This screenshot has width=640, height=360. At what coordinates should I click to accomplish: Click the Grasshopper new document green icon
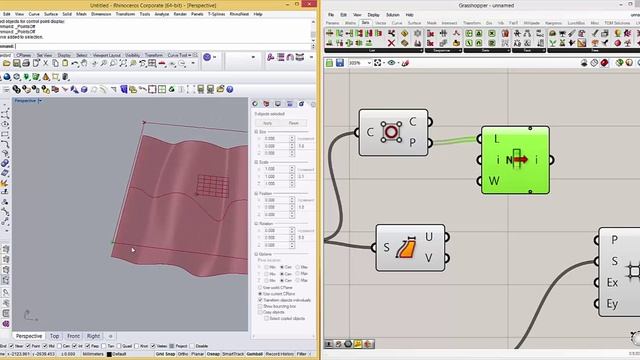(x=329, y=63)
